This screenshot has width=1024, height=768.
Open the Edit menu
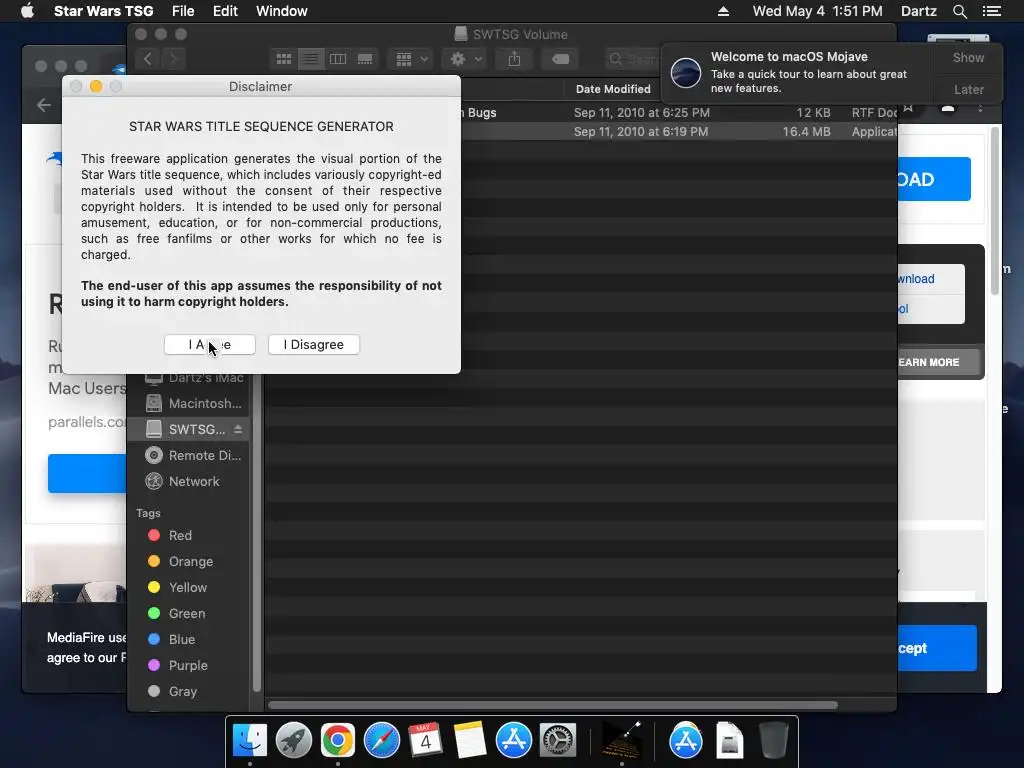tap(225, 11)
